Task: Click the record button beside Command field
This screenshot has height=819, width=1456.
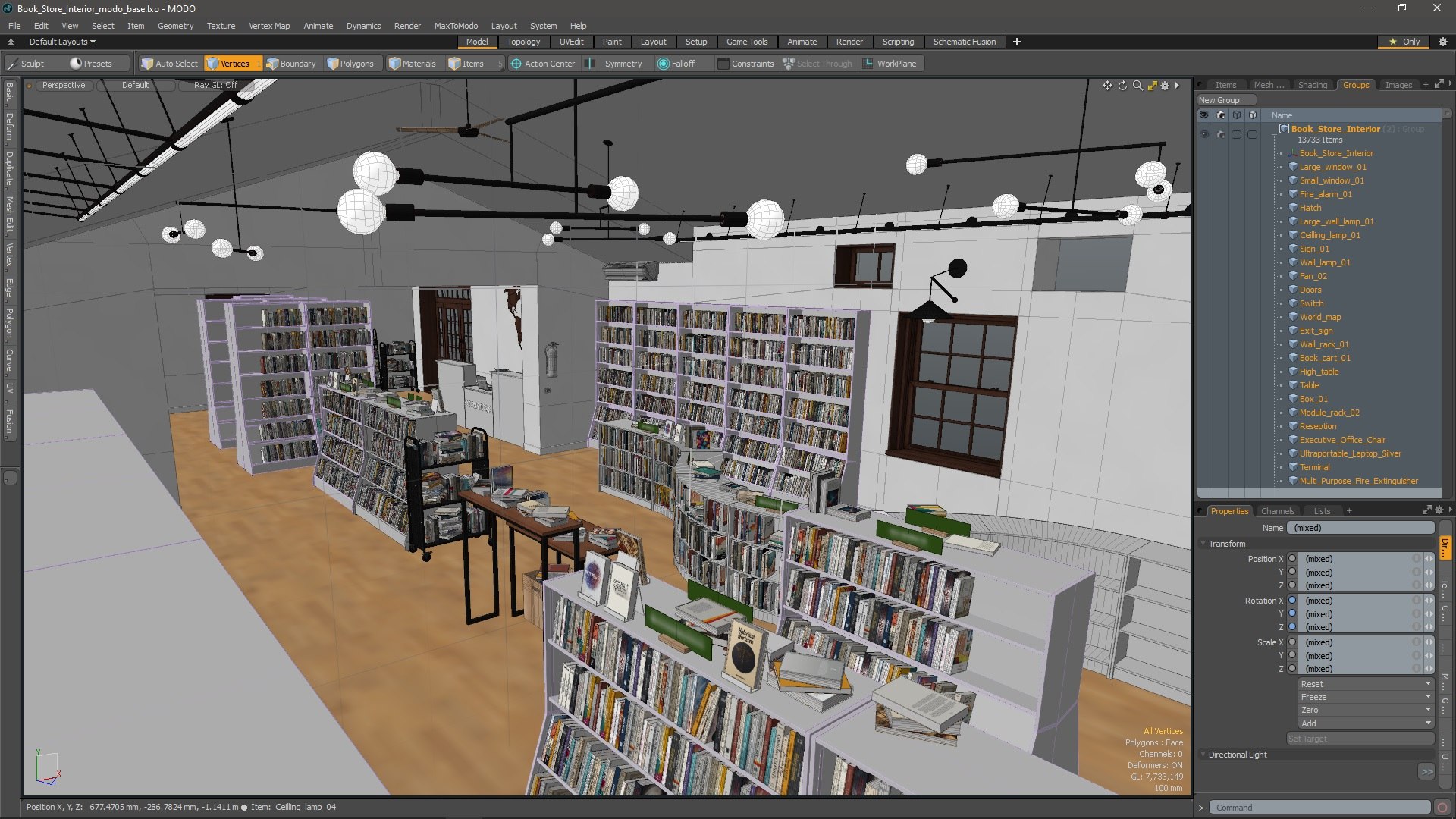Action: 1442,808
